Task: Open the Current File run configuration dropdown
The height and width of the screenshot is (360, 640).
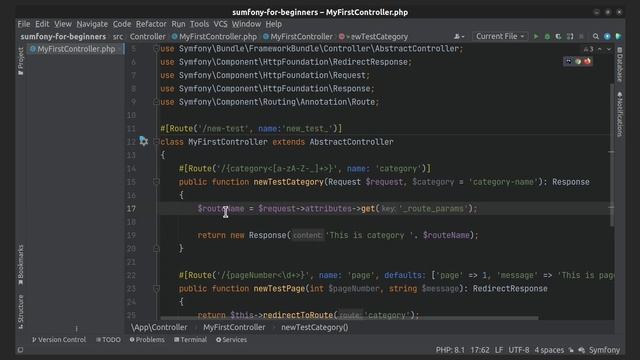Action: (500, 36)
